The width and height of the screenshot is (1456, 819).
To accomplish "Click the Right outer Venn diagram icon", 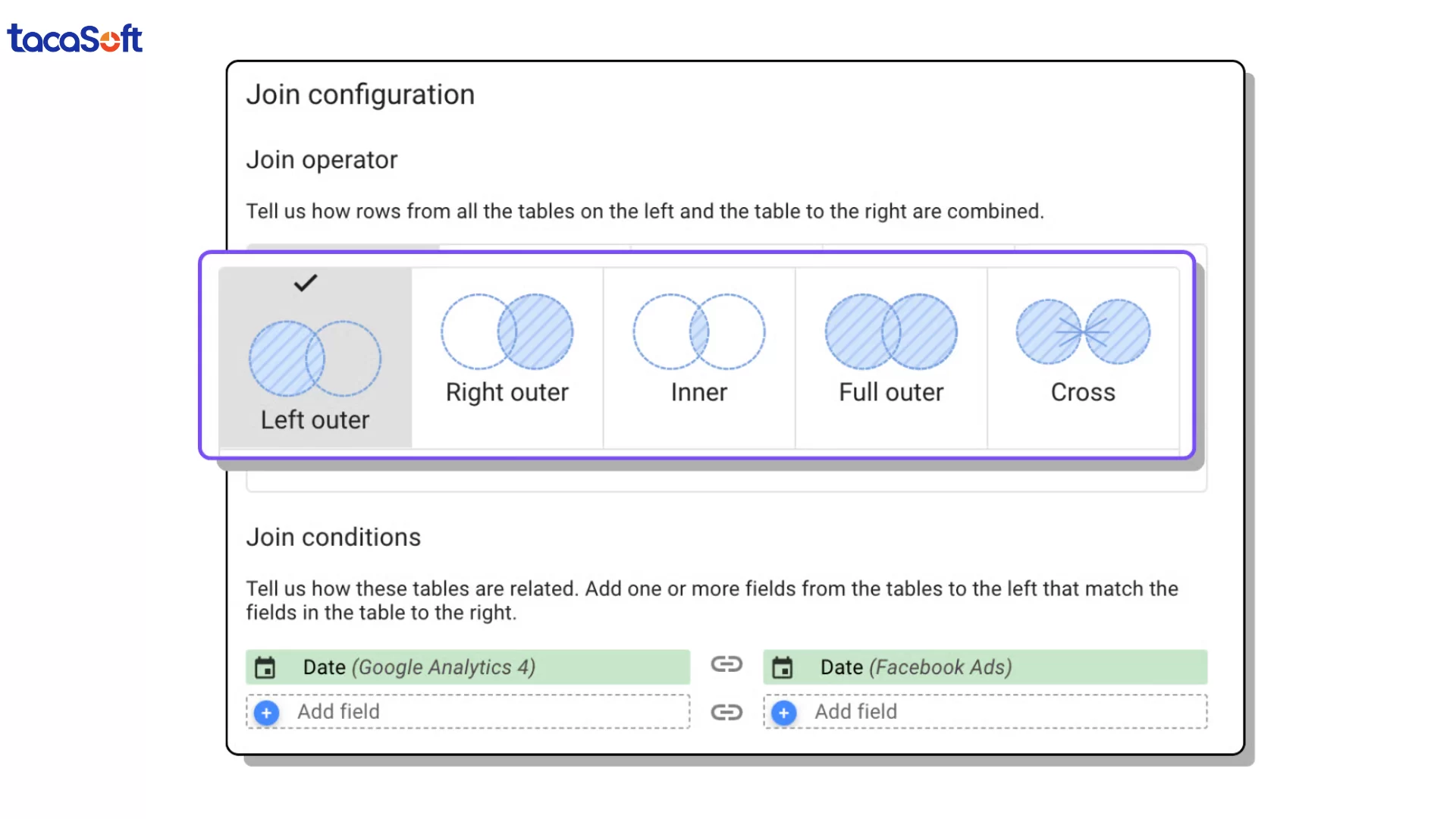I will [x=507, y=331].
